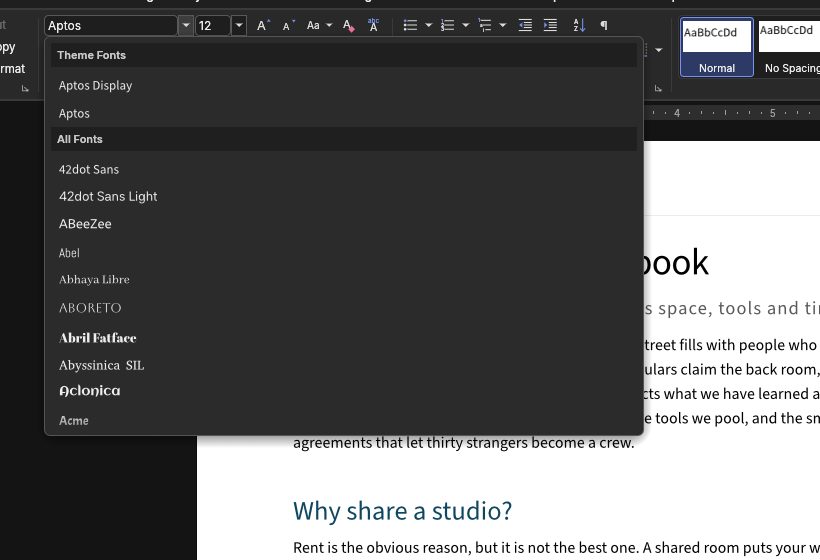Choose the Abril Fatface font
The height and width of the screenshot is (560, 820).
pyautogui.click(x=344, y=338)
